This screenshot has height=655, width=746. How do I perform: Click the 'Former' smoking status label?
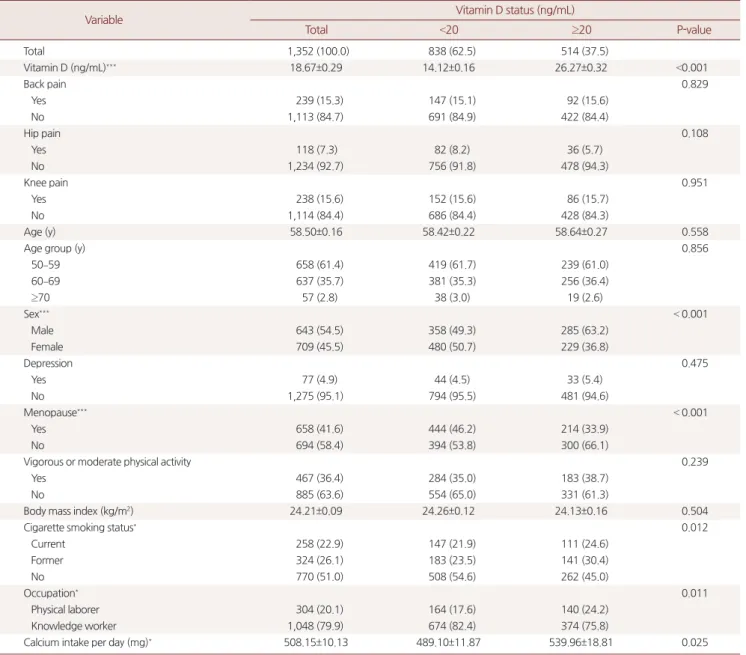47,560
